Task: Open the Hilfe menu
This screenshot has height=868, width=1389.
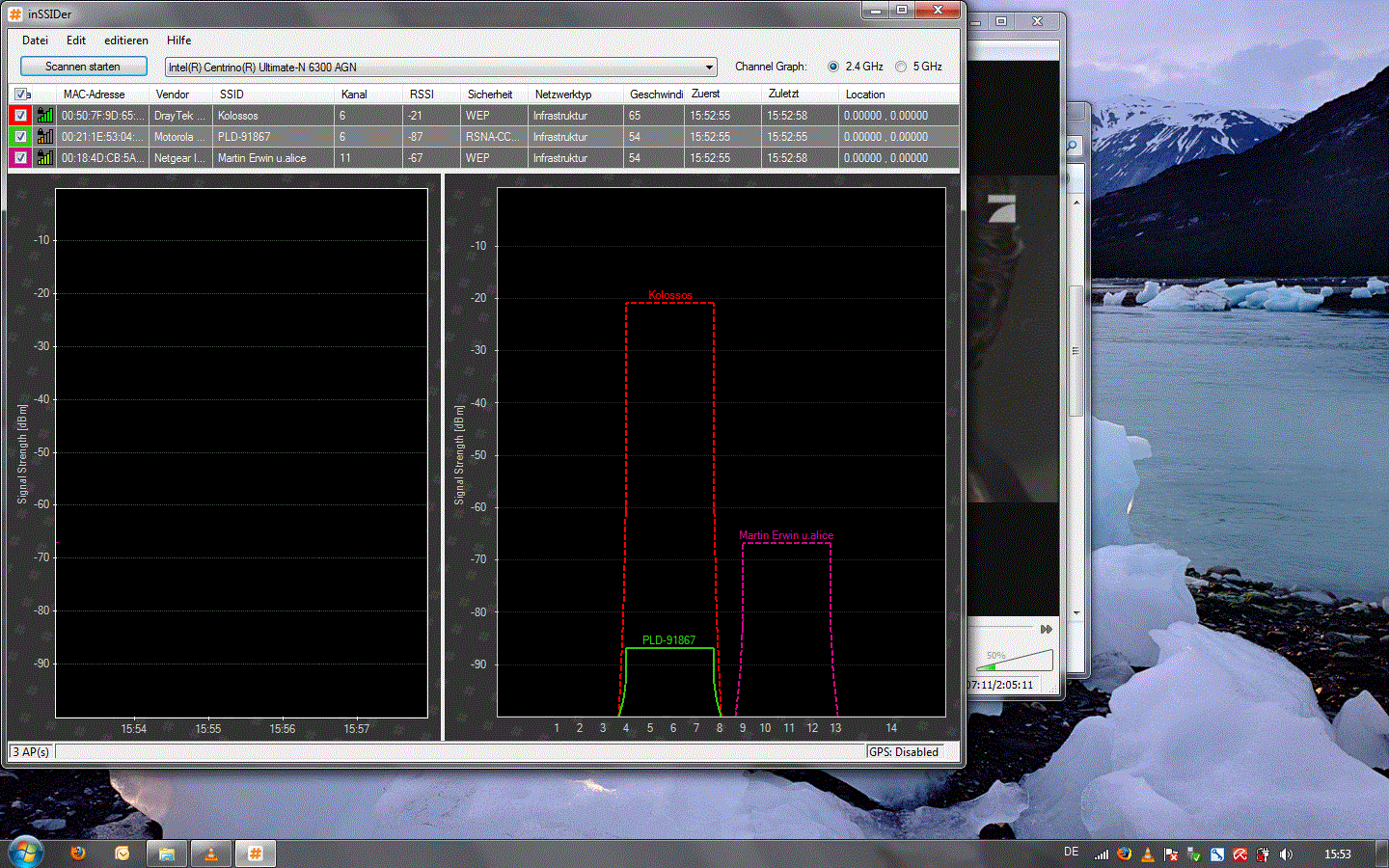Action: (x=178, y=41)
